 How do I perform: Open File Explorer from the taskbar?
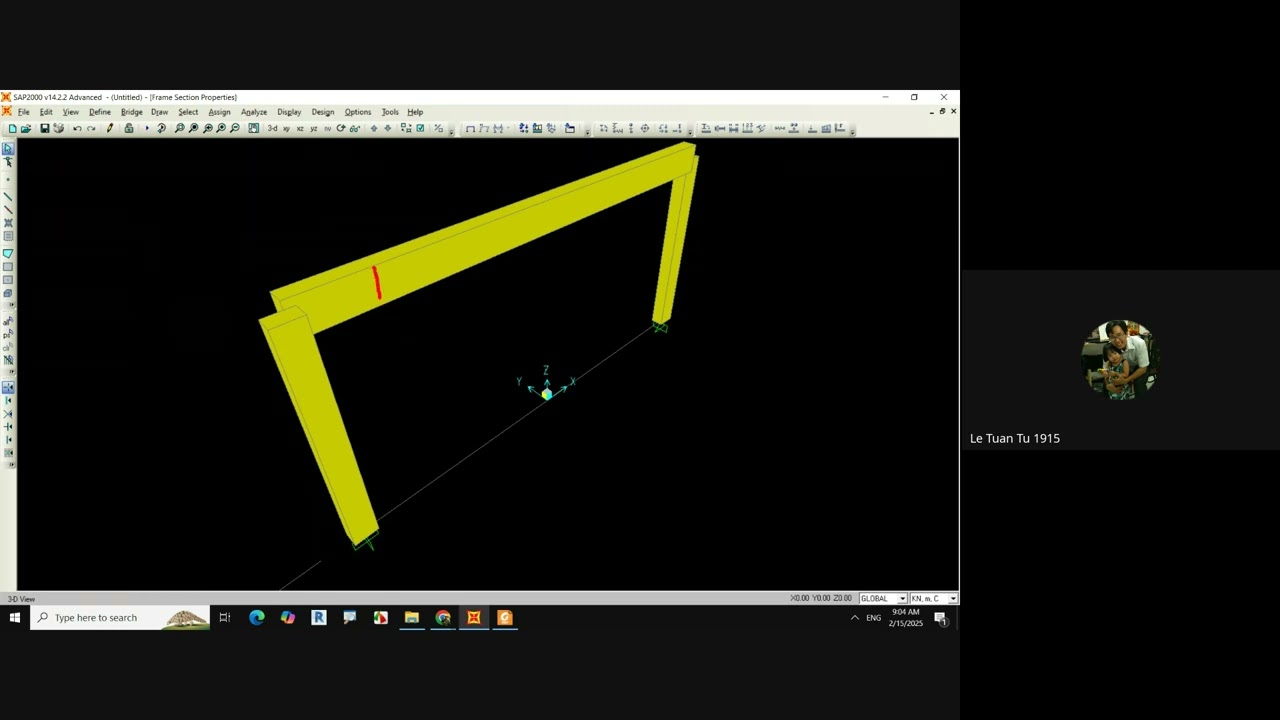click(411, 618)
